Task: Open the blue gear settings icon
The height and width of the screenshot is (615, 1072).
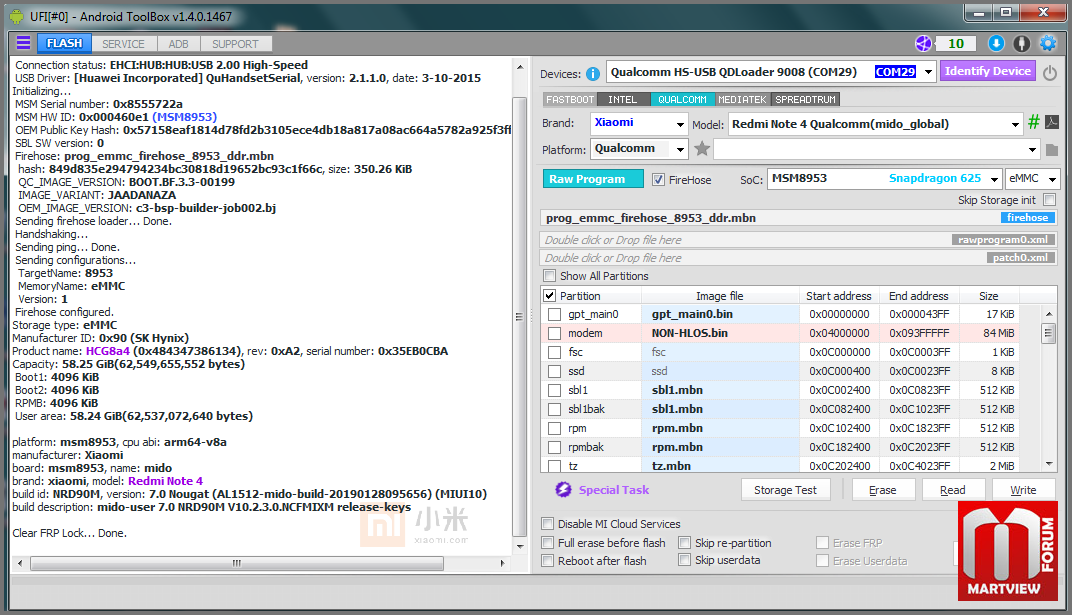Action: point(1048,43)
